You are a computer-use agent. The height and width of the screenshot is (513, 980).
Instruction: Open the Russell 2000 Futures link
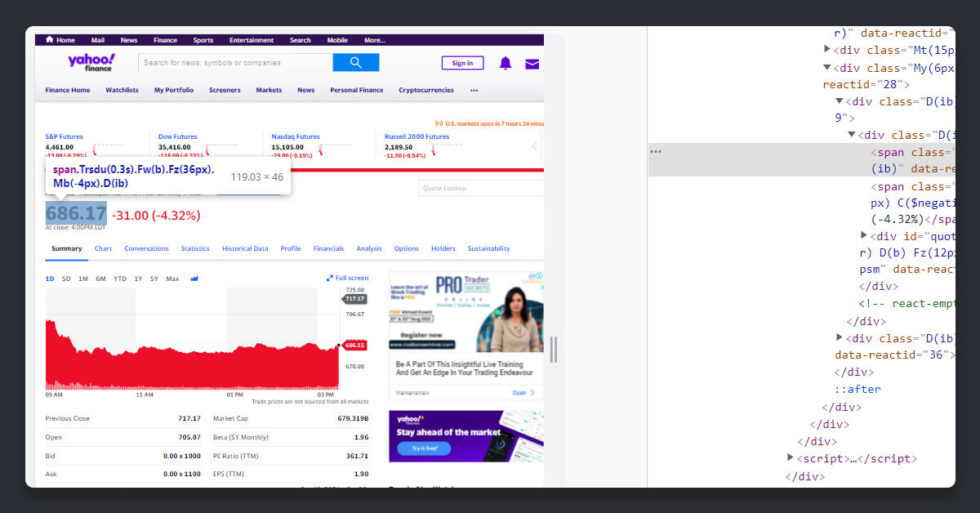[x=417, y=136]
